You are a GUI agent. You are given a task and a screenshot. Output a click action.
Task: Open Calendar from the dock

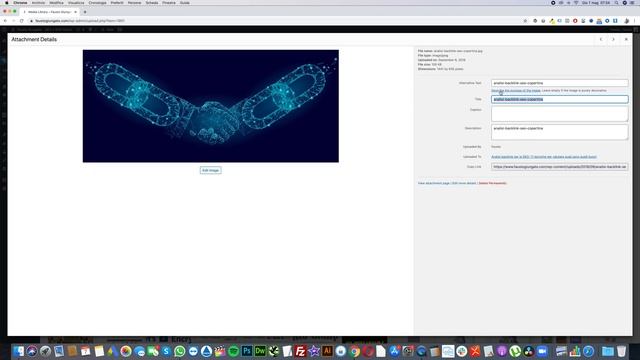click(x=86, y=351)
